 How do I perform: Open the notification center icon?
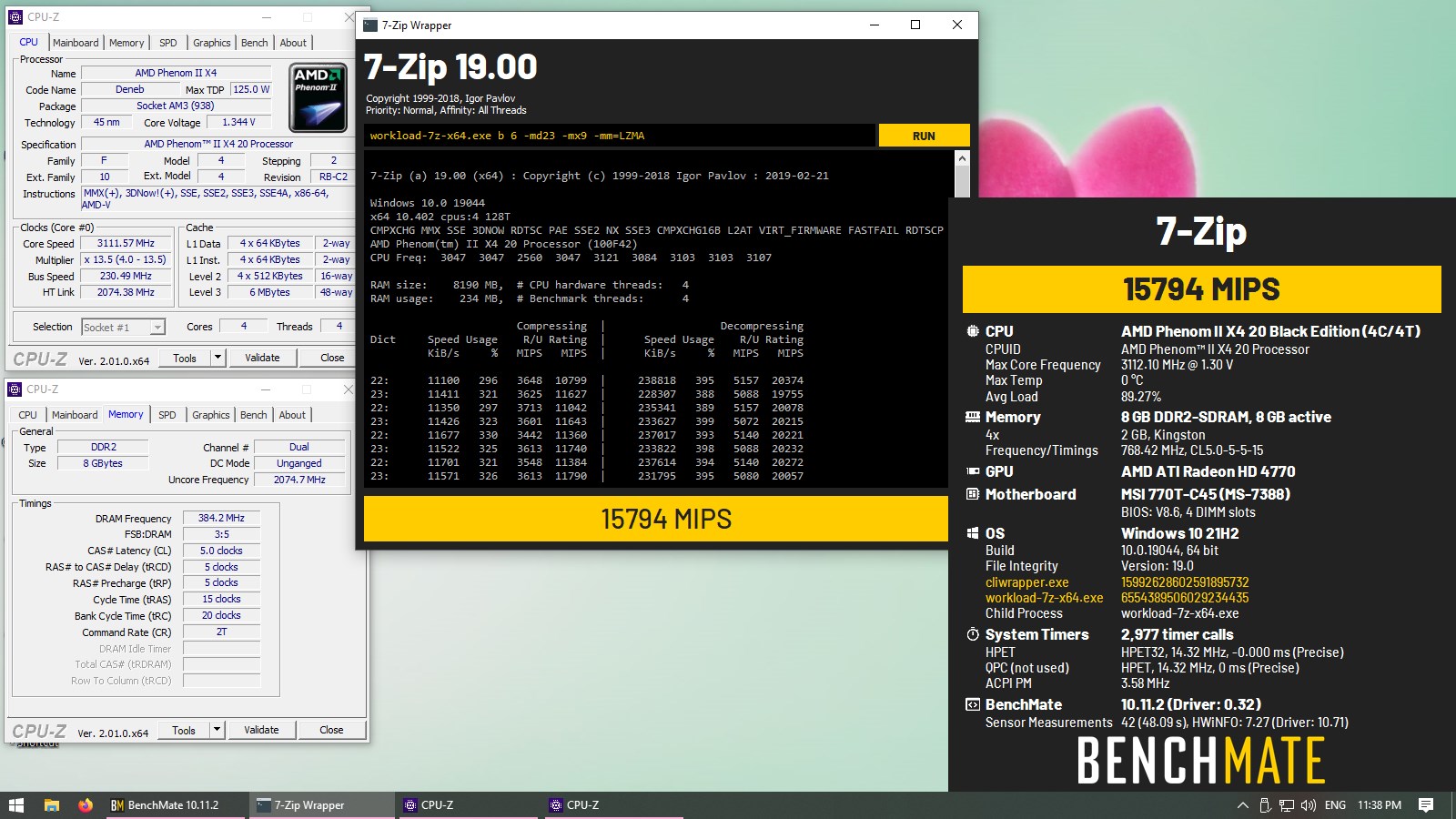point(1426,805)
